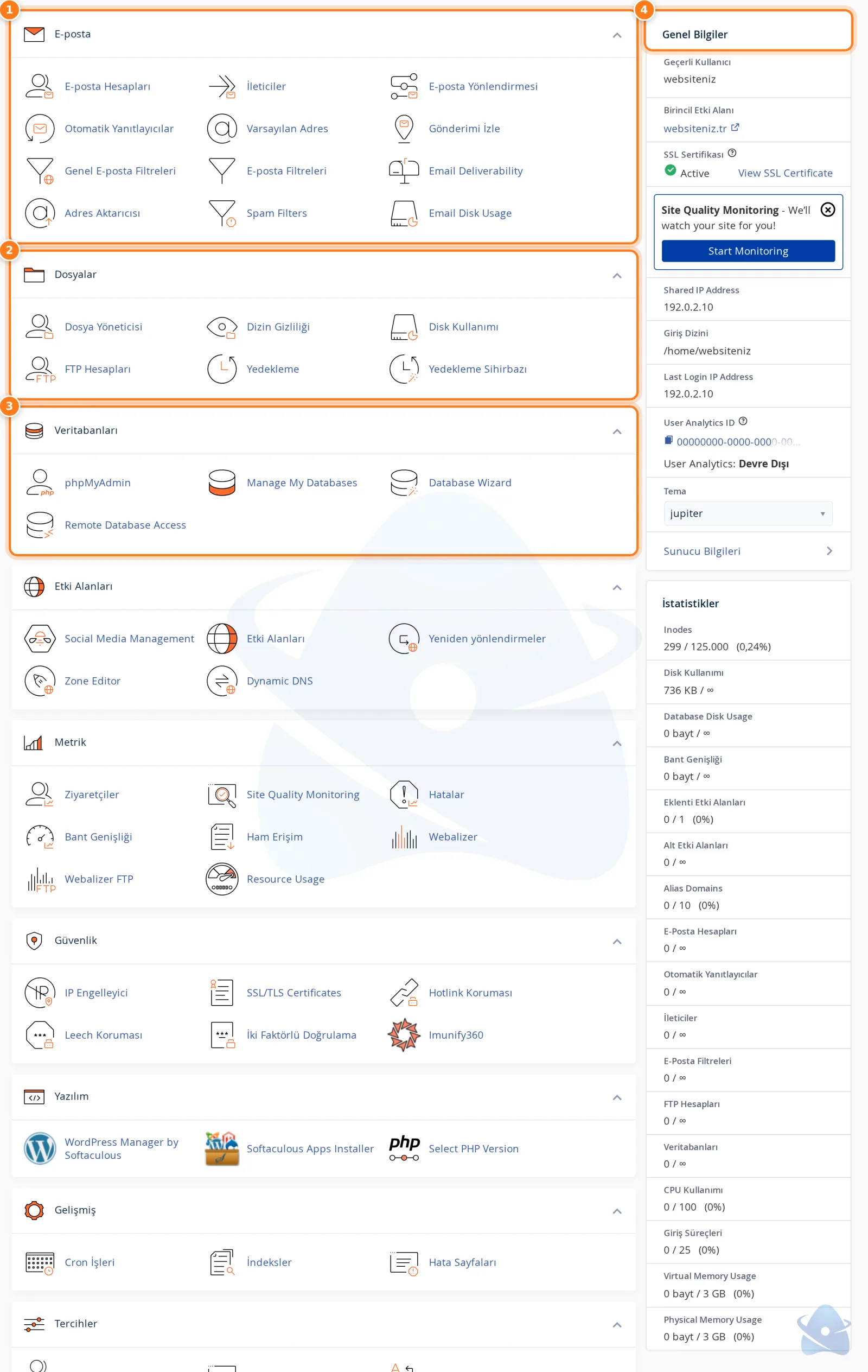Open the Hata Sayfaları link
The image size is (868, 1372).
pos(462,1262)
